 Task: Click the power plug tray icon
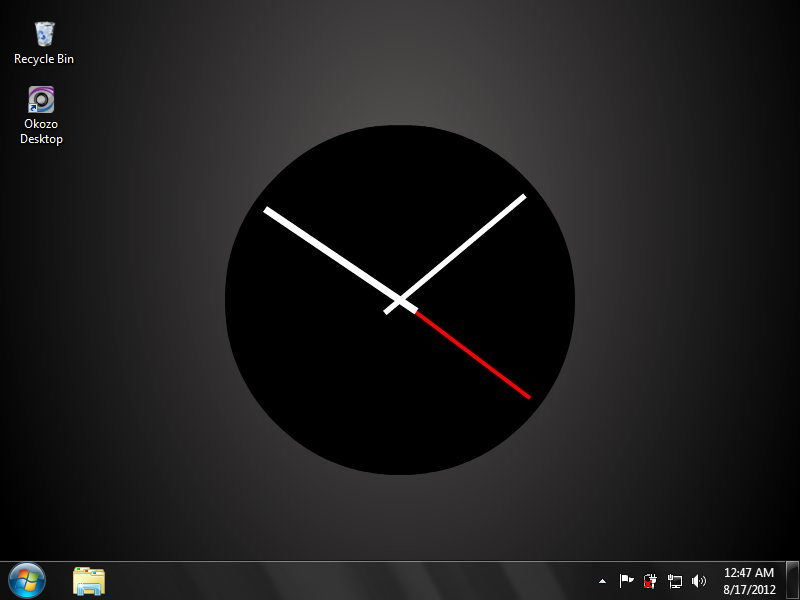coord(649,581)
